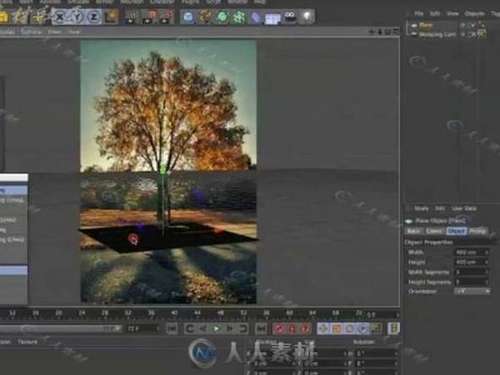This screenshot has height=375, width=500.
Task: Click the Floor environment object icon
Action: 273,16
